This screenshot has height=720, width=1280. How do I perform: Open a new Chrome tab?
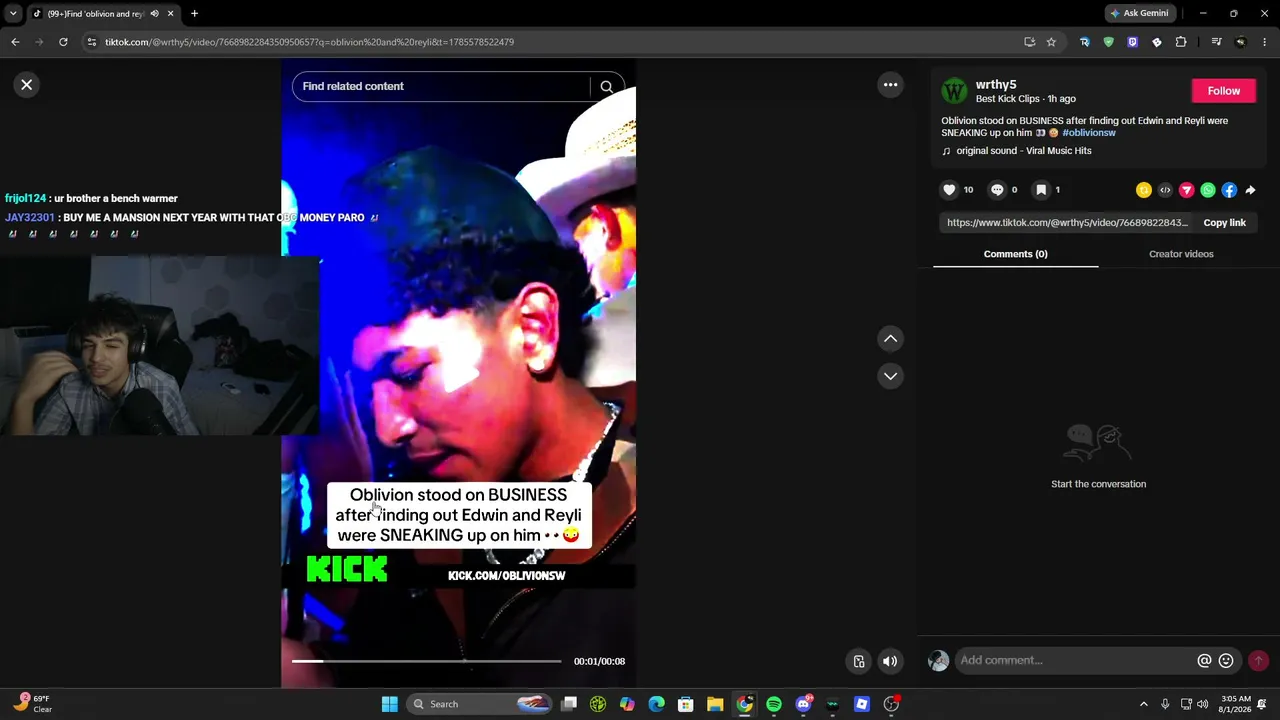194,13
